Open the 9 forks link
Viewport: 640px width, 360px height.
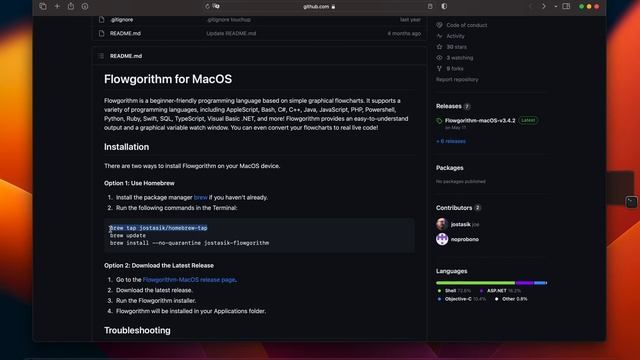pos(455,69)
